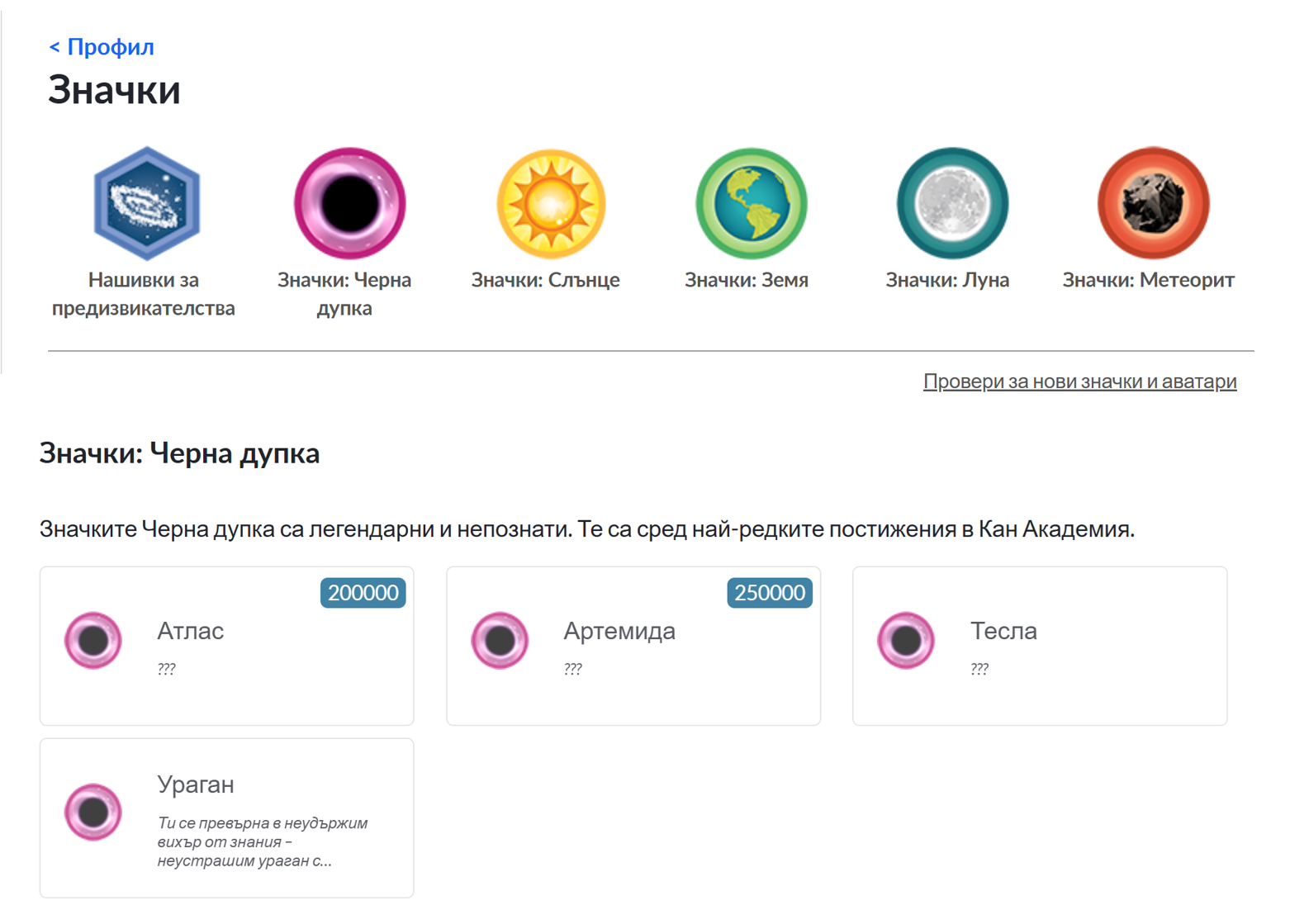Screen dimensions: 1290x924
Task: Open the galaxy challenge patches badge icon
Action: [147, 203]
